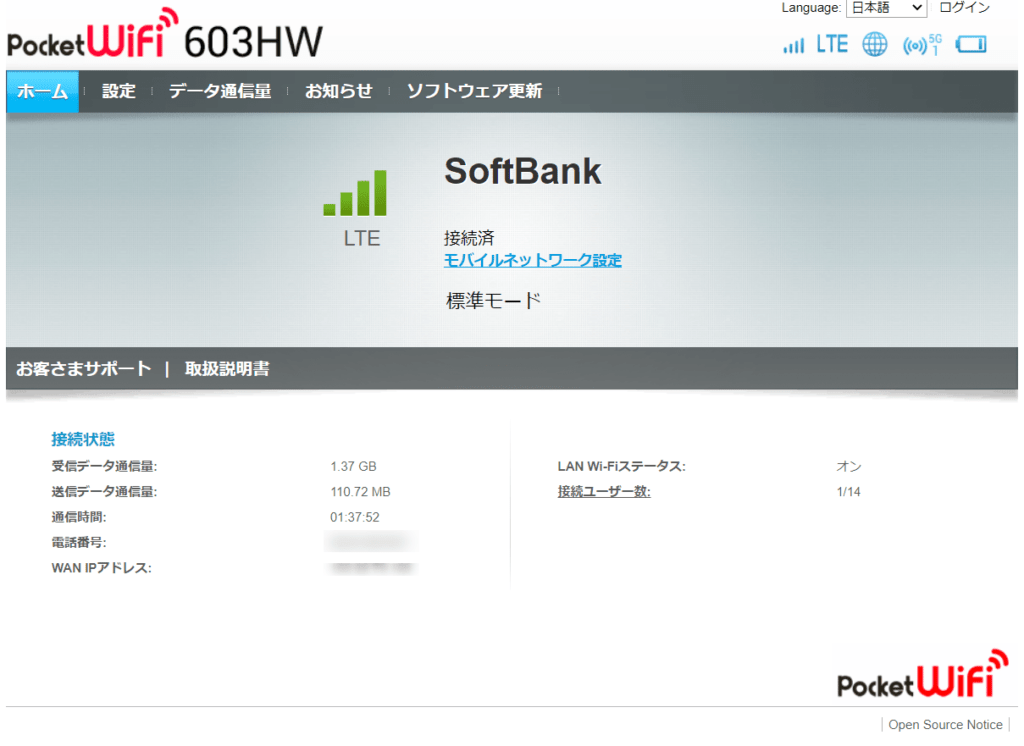Click the 電話番号 label

pyautogui.click(x=79, y=543)
